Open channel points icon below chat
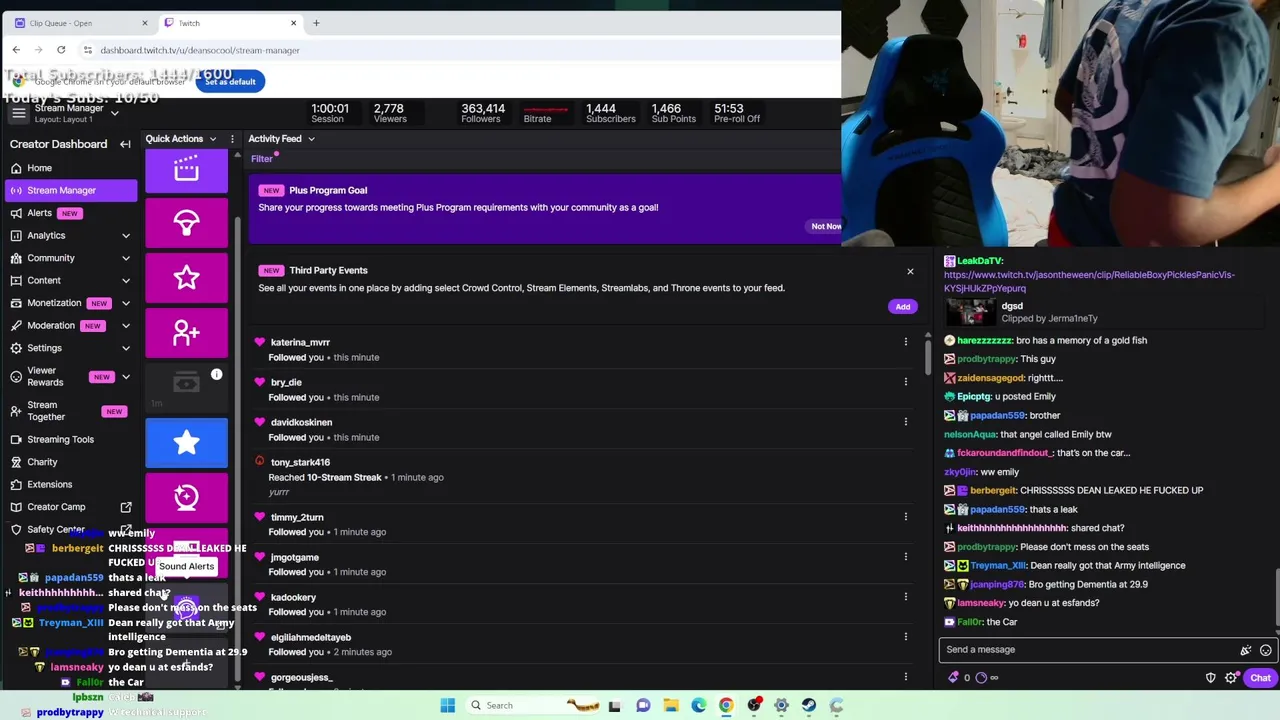Screen dimensions: 1280x720 (x=981, y=678)
